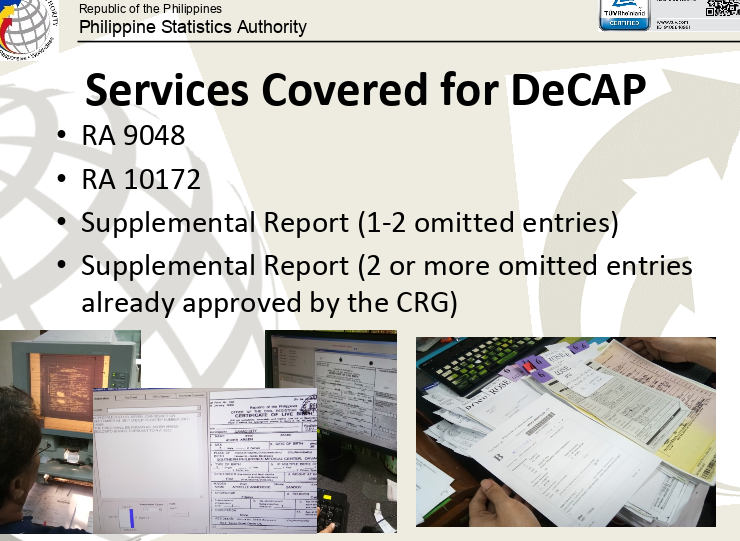Viewport: 740px width, 541px height.
Task: Select the 'RA 9048' bullet
Action: [x=133, y=136]
